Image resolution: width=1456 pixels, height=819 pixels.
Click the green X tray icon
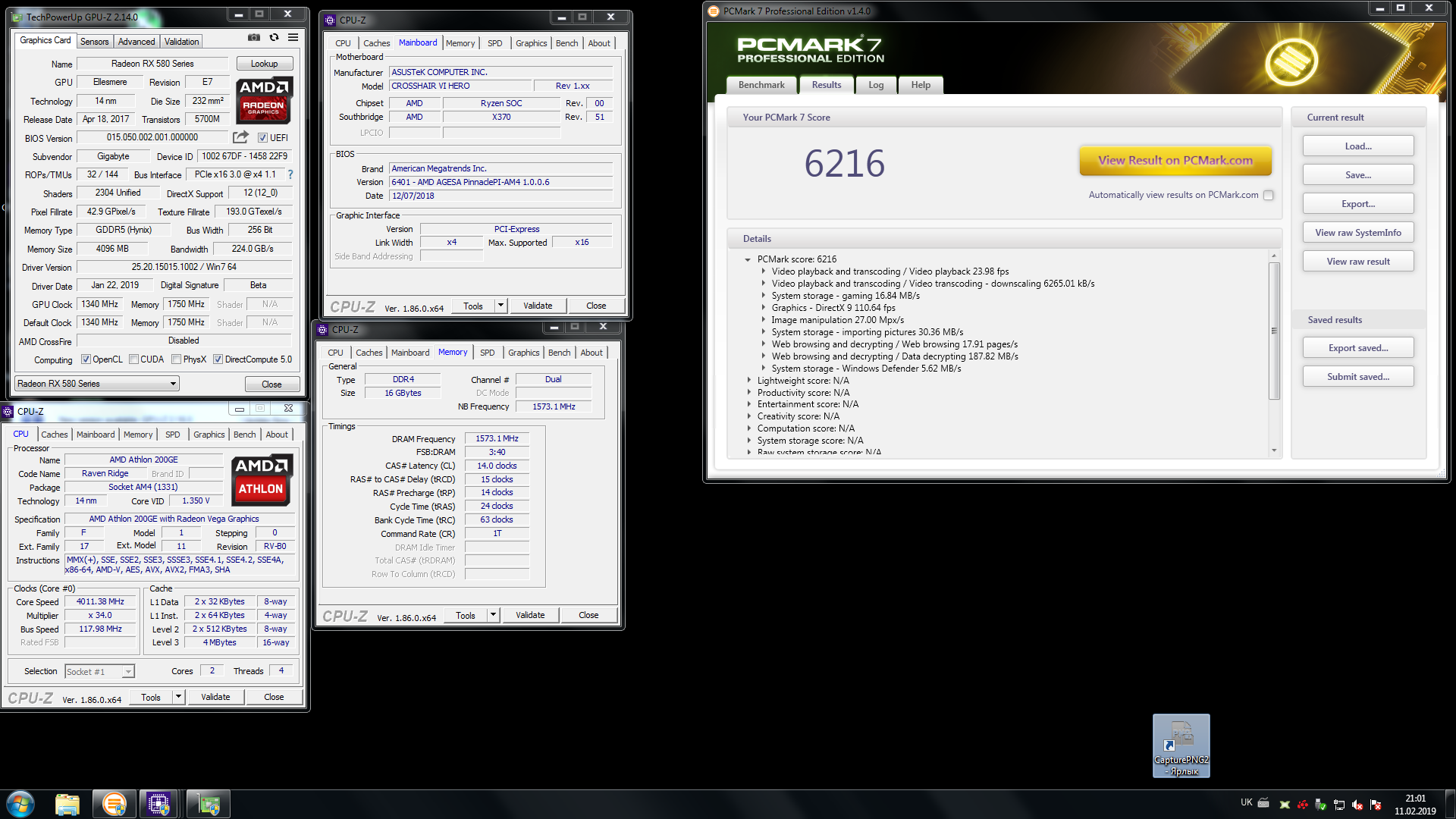[1285, 805]
